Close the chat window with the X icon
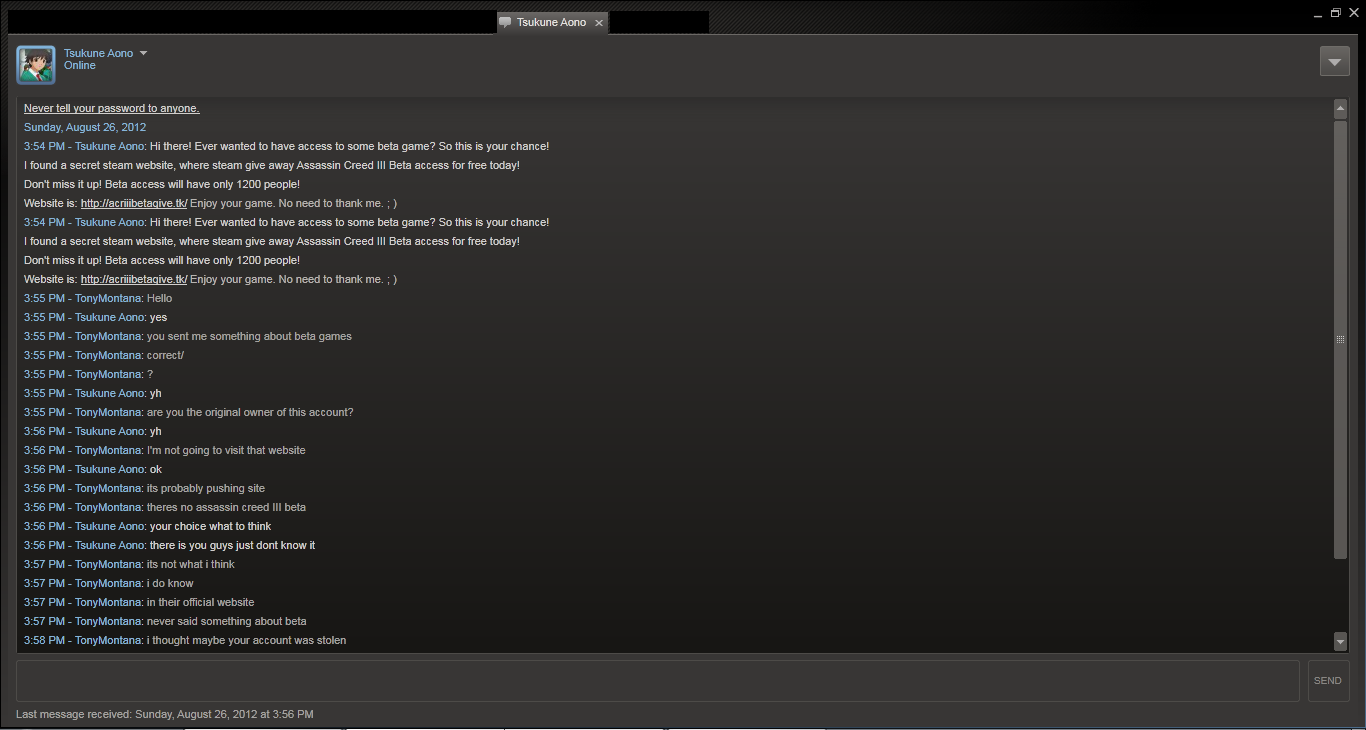Screen dimensions: 1366x730 coord(1354,12)
